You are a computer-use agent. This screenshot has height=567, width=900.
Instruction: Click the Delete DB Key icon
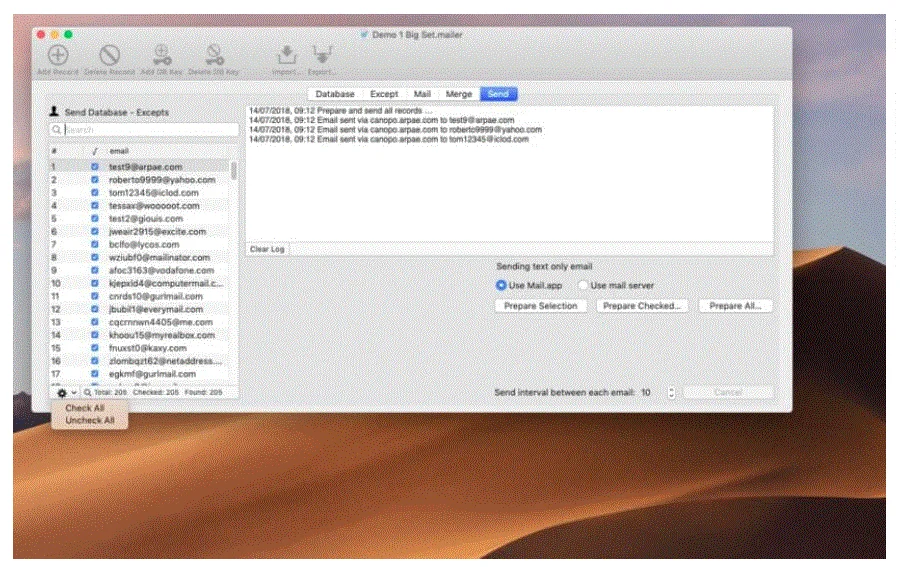214,55
